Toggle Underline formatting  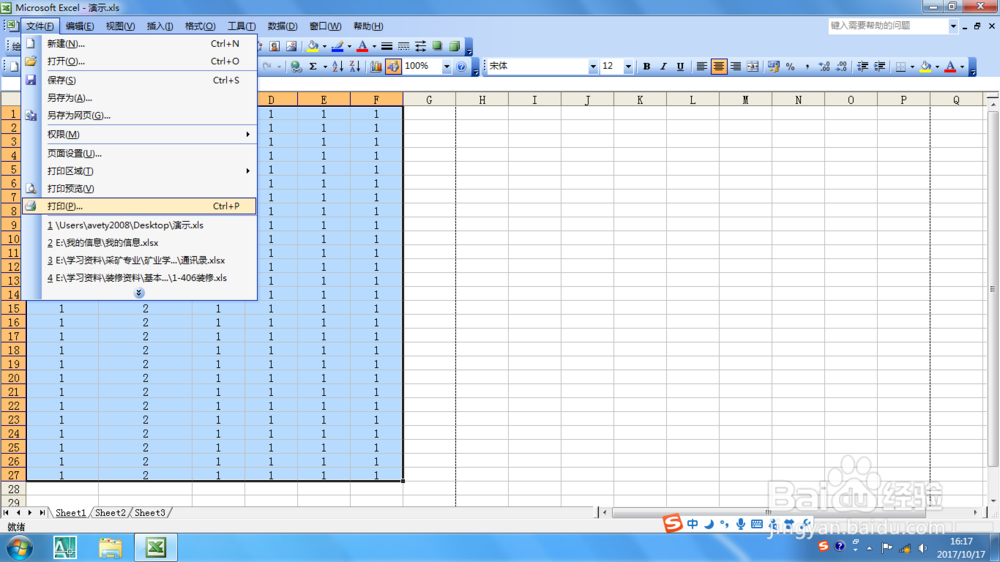point(680,66)
